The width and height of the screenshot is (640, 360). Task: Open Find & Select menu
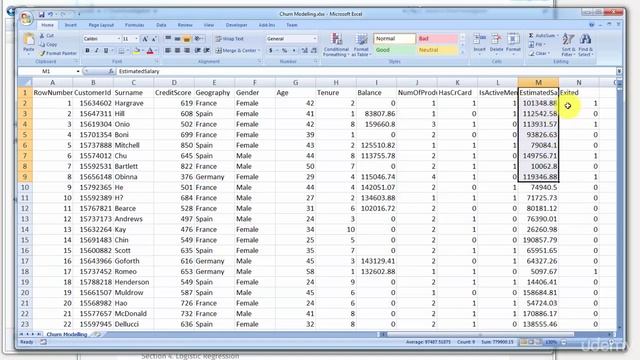click(585, 44)
